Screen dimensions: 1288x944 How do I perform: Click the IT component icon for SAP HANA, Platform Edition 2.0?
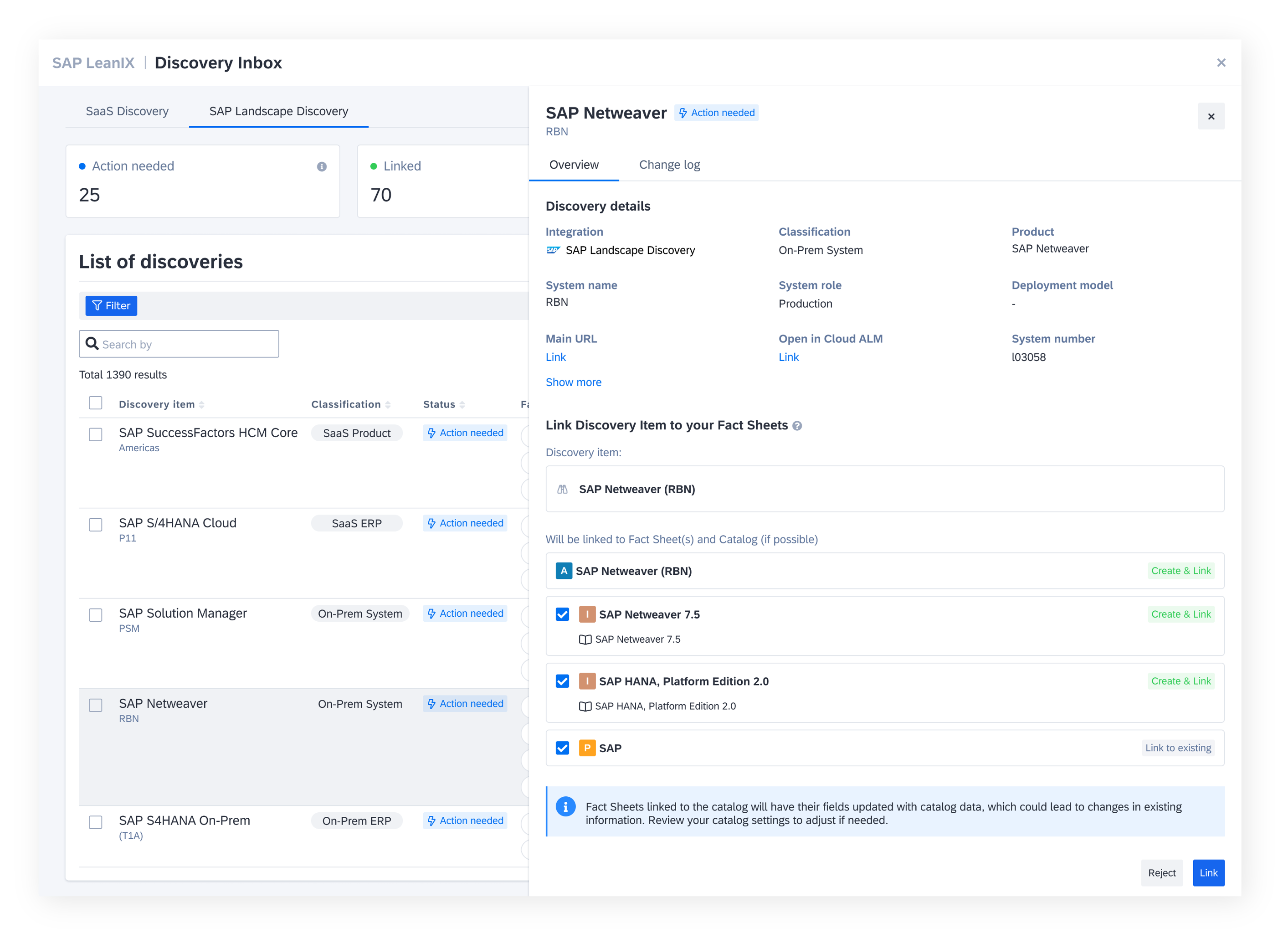(x=587, y=681)
